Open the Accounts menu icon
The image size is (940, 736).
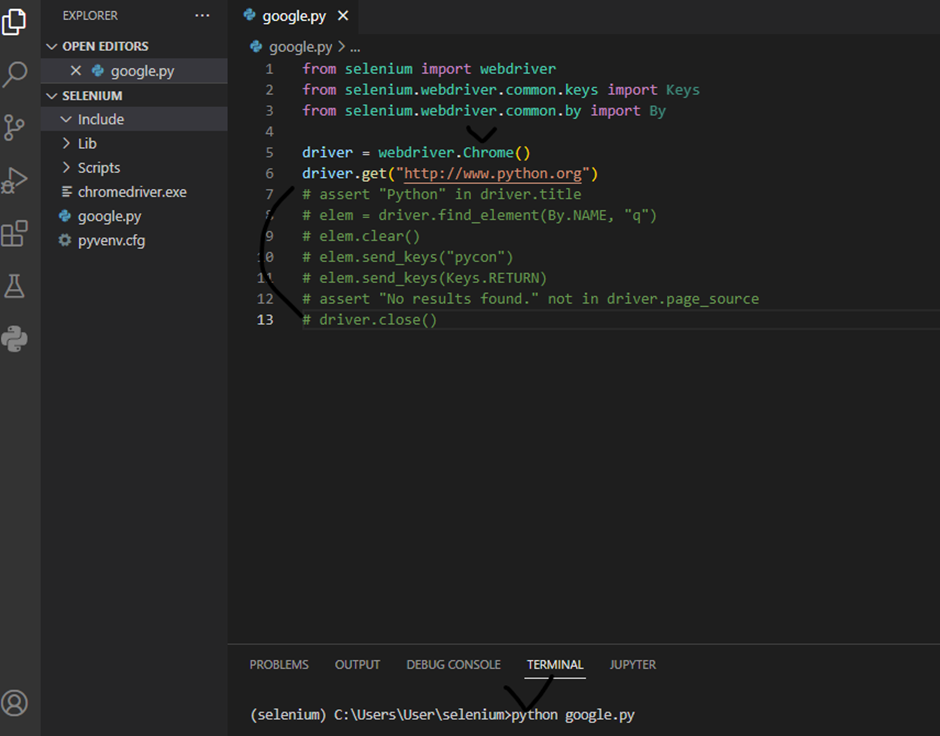[x=14, y=703]
